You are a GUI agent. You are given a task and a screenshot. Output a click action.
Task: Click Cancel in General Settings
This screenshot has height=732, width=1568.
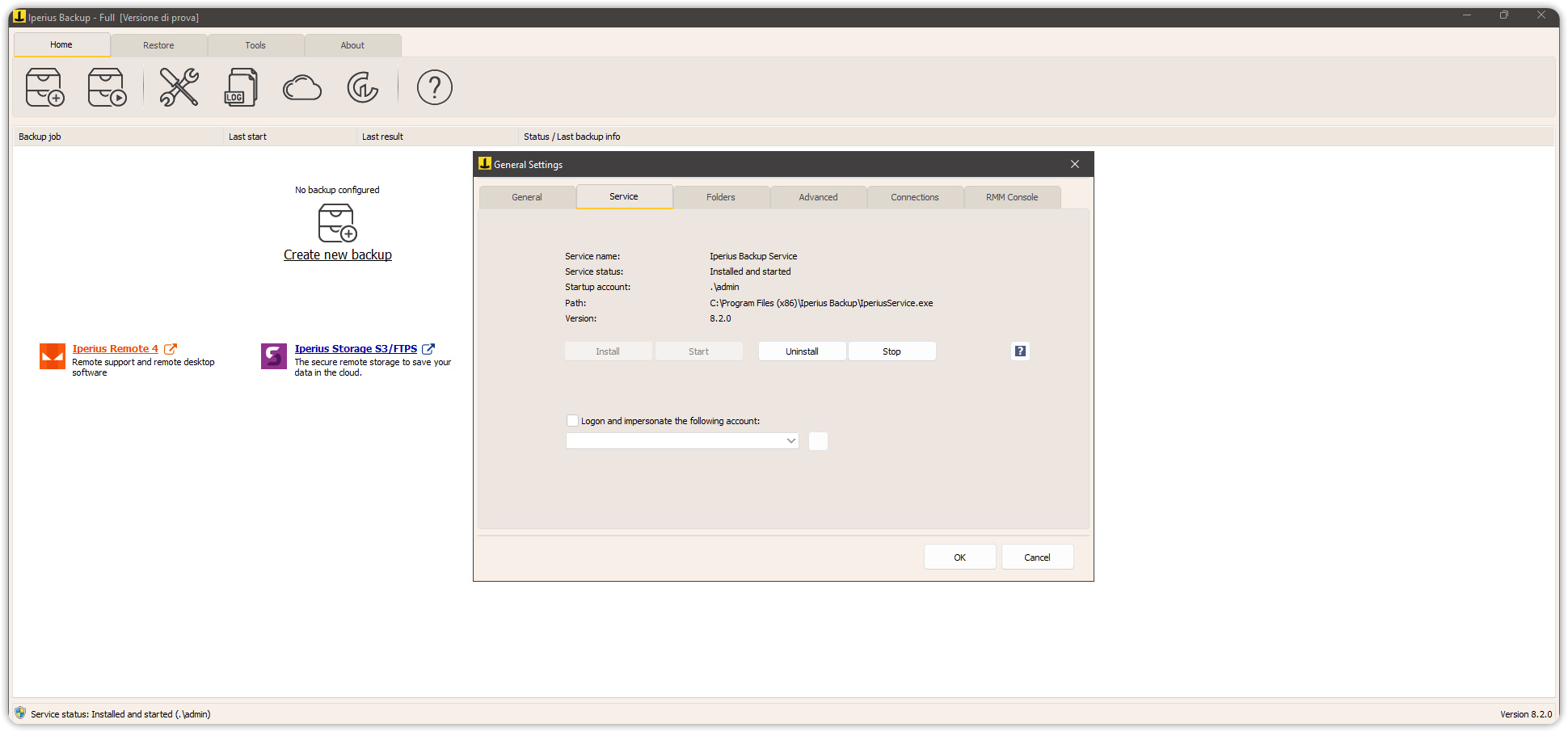click(x=1037, y=557)
